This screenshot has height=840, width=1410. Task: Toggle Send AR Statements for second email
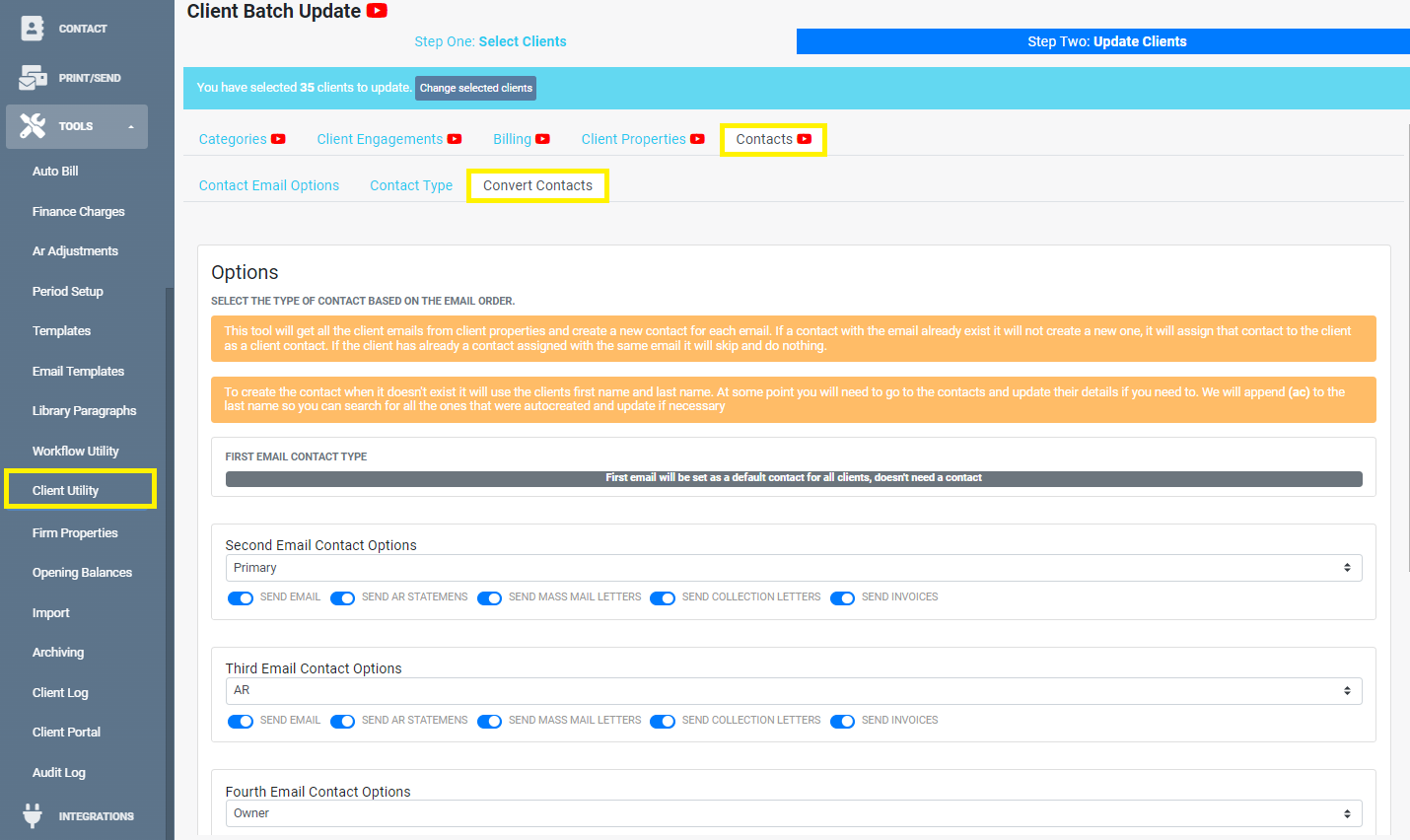[x=342, y=598]
